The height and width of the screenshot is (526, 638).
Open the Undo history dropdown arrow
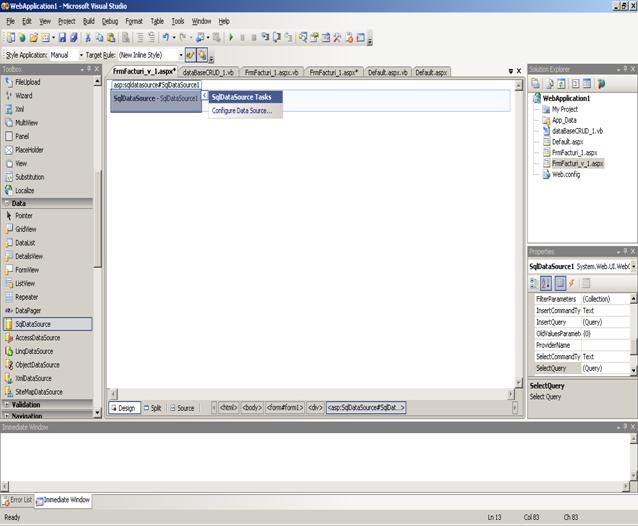point(174,37)
